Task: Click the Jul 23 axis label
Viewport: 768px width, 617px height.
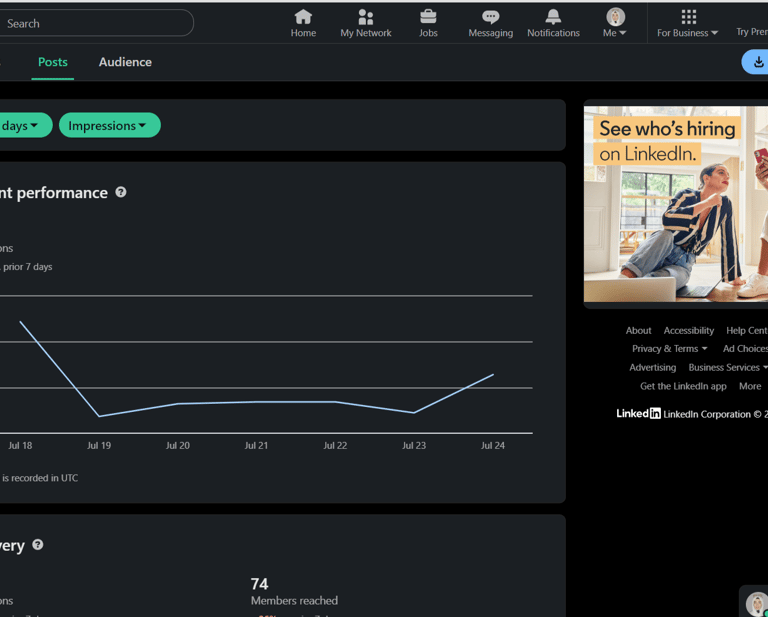Action: 414,446
